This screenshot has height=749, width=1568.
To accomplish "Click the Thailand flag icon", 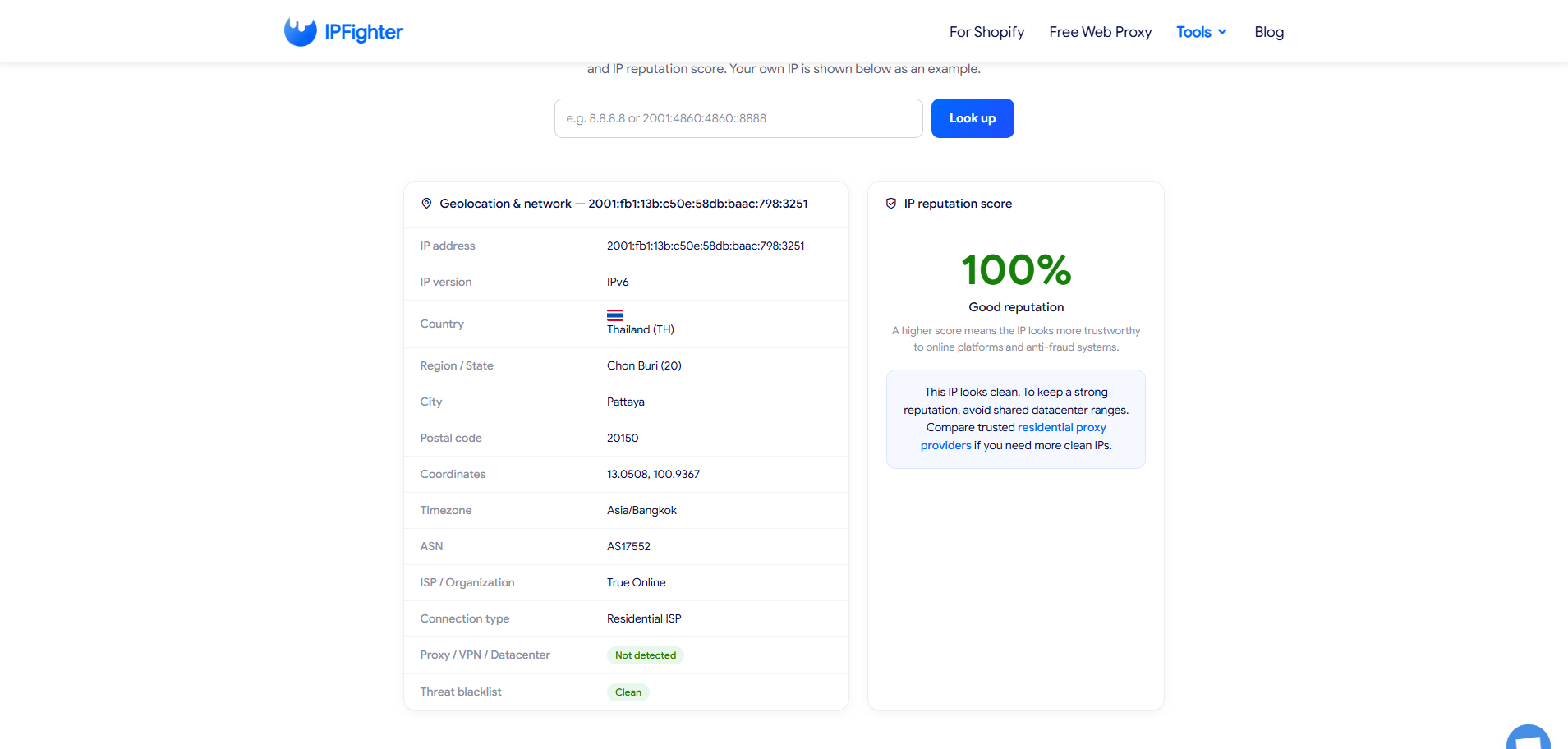I will pos(615,315).
